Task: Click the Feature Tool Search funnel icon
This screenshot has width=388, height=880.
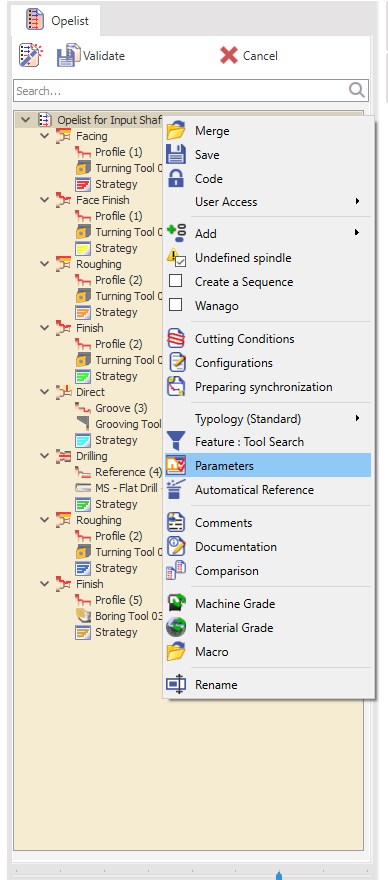Action: click(x=176, y=442)
